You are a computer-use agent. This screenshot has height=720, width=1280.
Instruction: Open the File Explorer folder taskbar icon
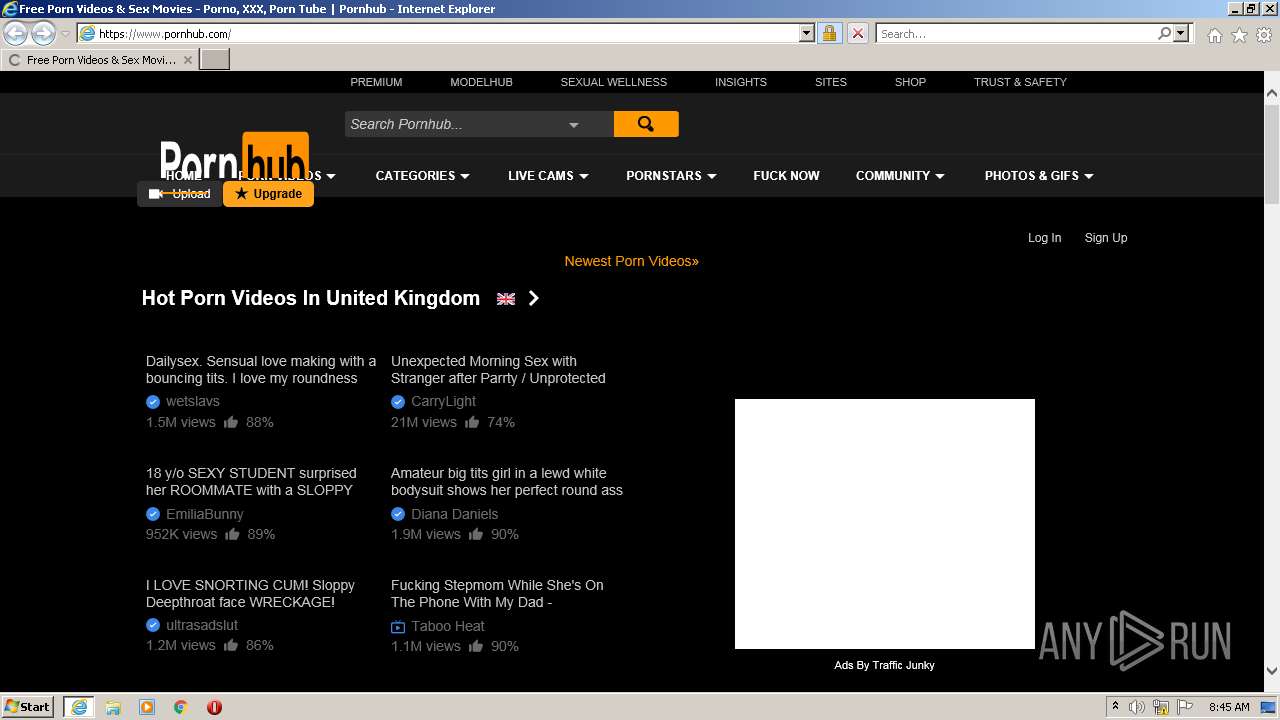[x=113, y=707]
